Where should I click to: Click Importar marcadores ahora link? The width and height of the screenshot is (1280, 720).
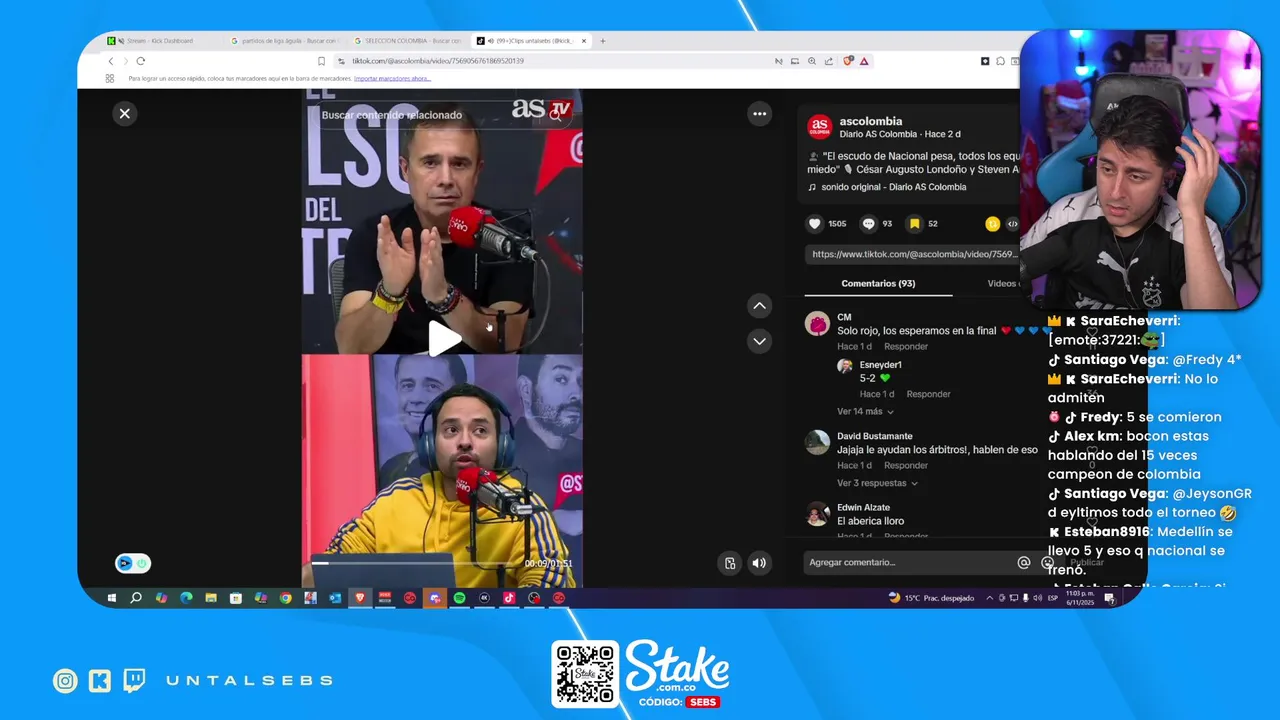(392, 78)
